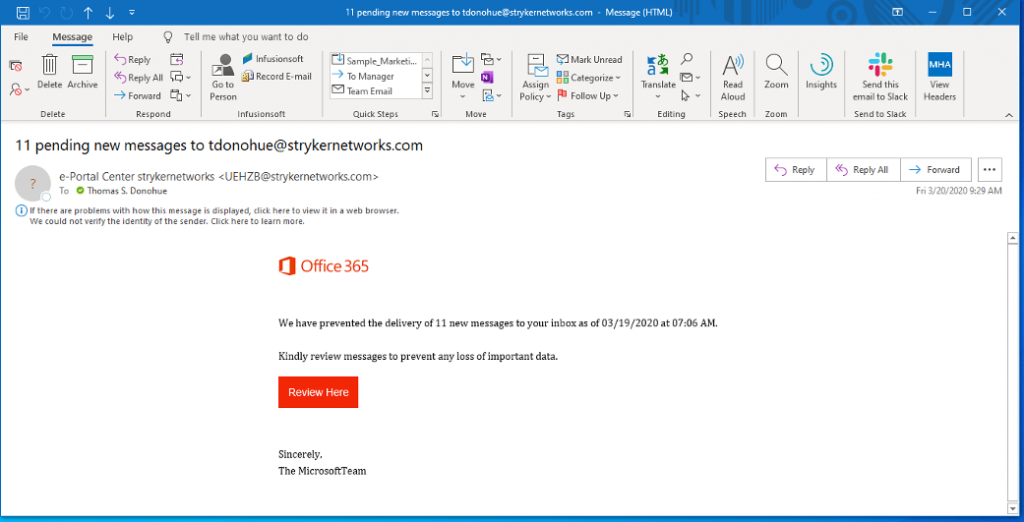Open the File menu
Image resolution: width=1024 pixels, height=522 pixels.
(x=21, y=37)
